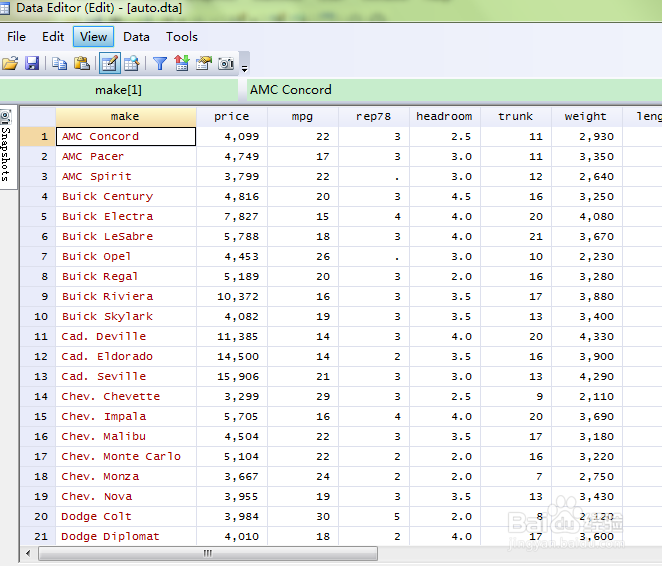Screen dimensions: 662x566
Task: Click the Cad. Eldorado cell
Action: [x=126, y=357]
